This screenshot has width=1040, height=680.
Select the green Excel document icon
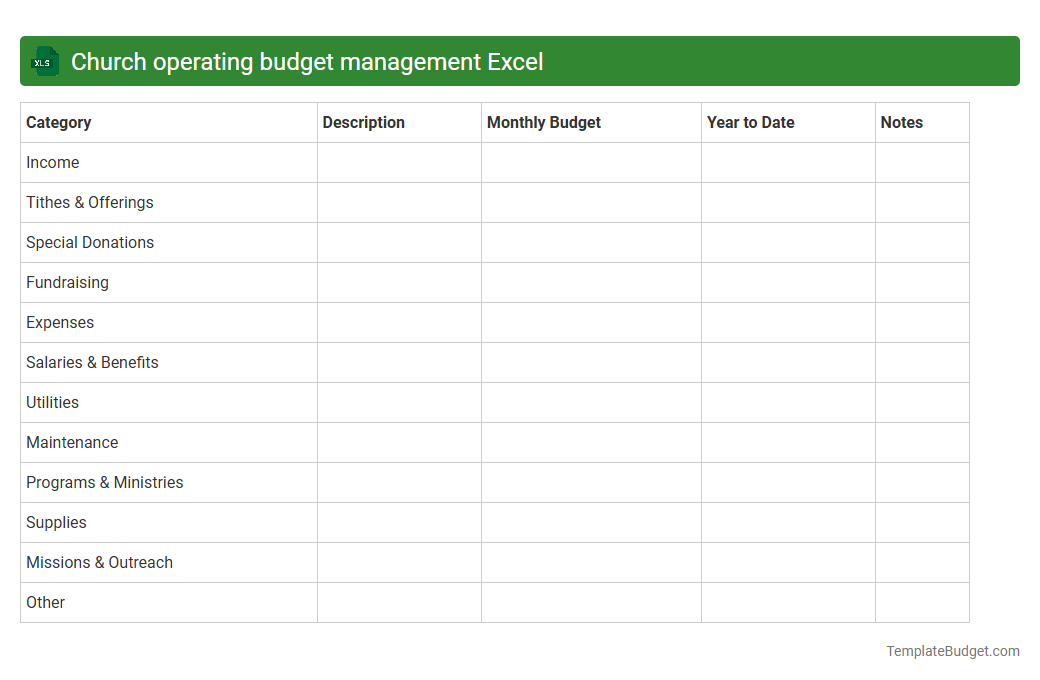pyautogui.click(x=44, y=61)
